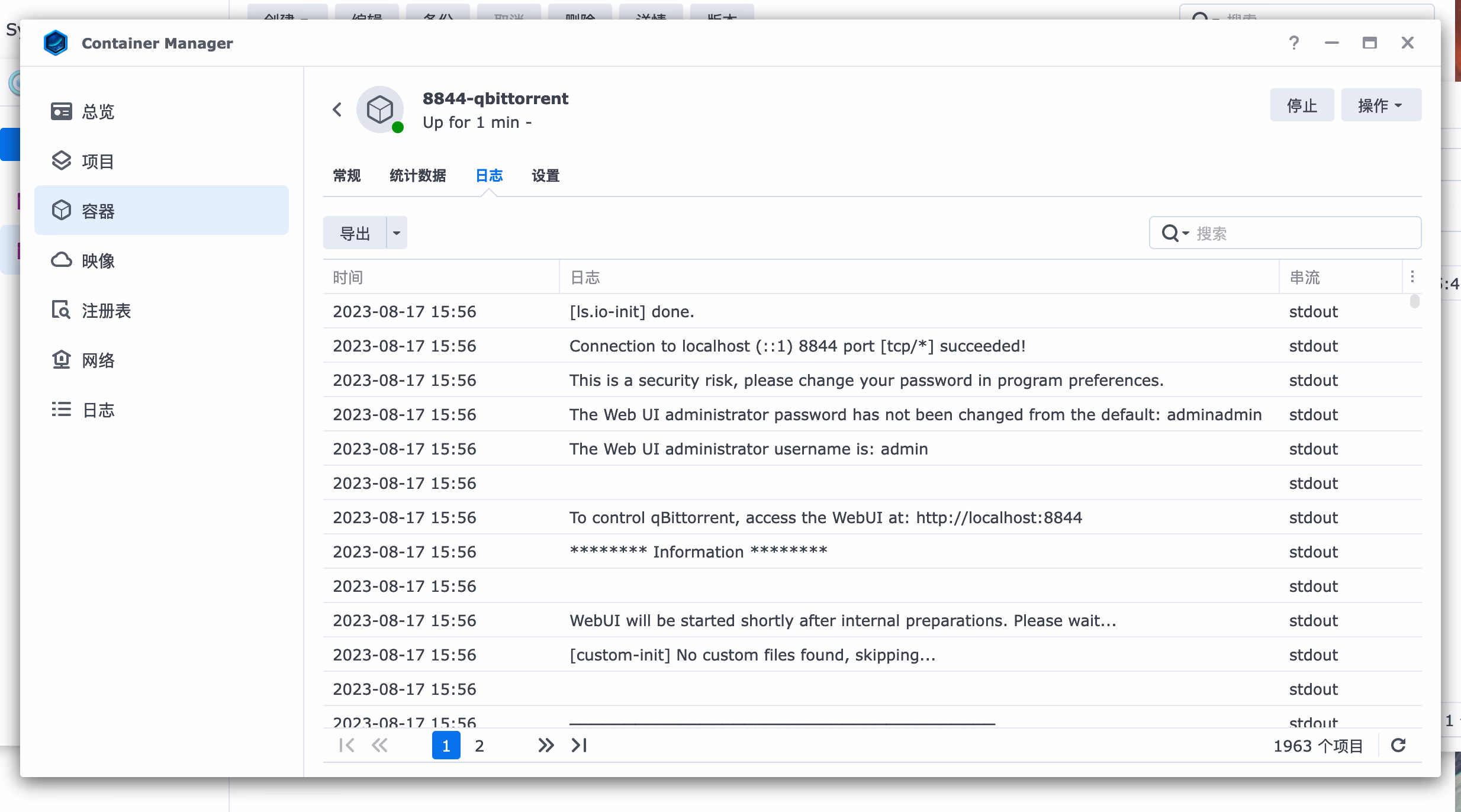Expand the search filter dropdown arrow
The image size is (1461, 812).
click(1186, 233)
